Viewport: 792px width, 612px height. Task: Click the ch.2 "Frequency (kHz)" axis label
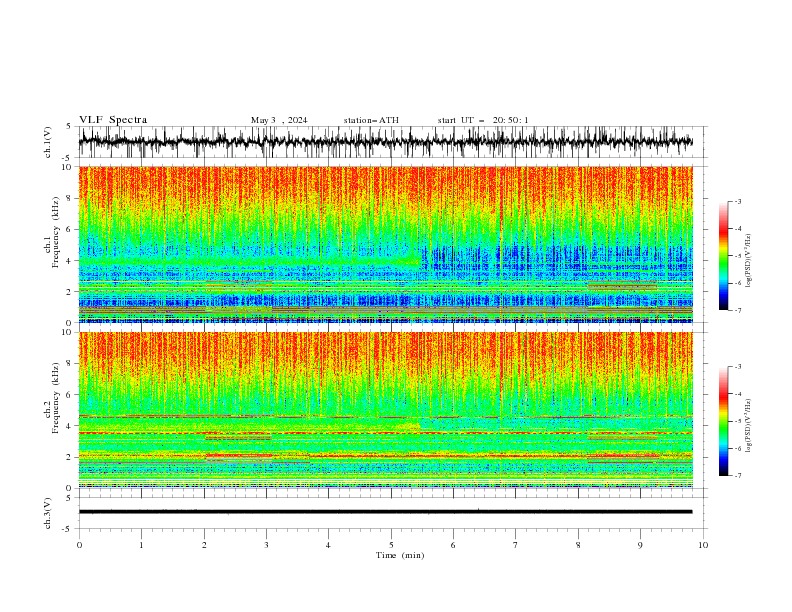[x=56, y=397]
